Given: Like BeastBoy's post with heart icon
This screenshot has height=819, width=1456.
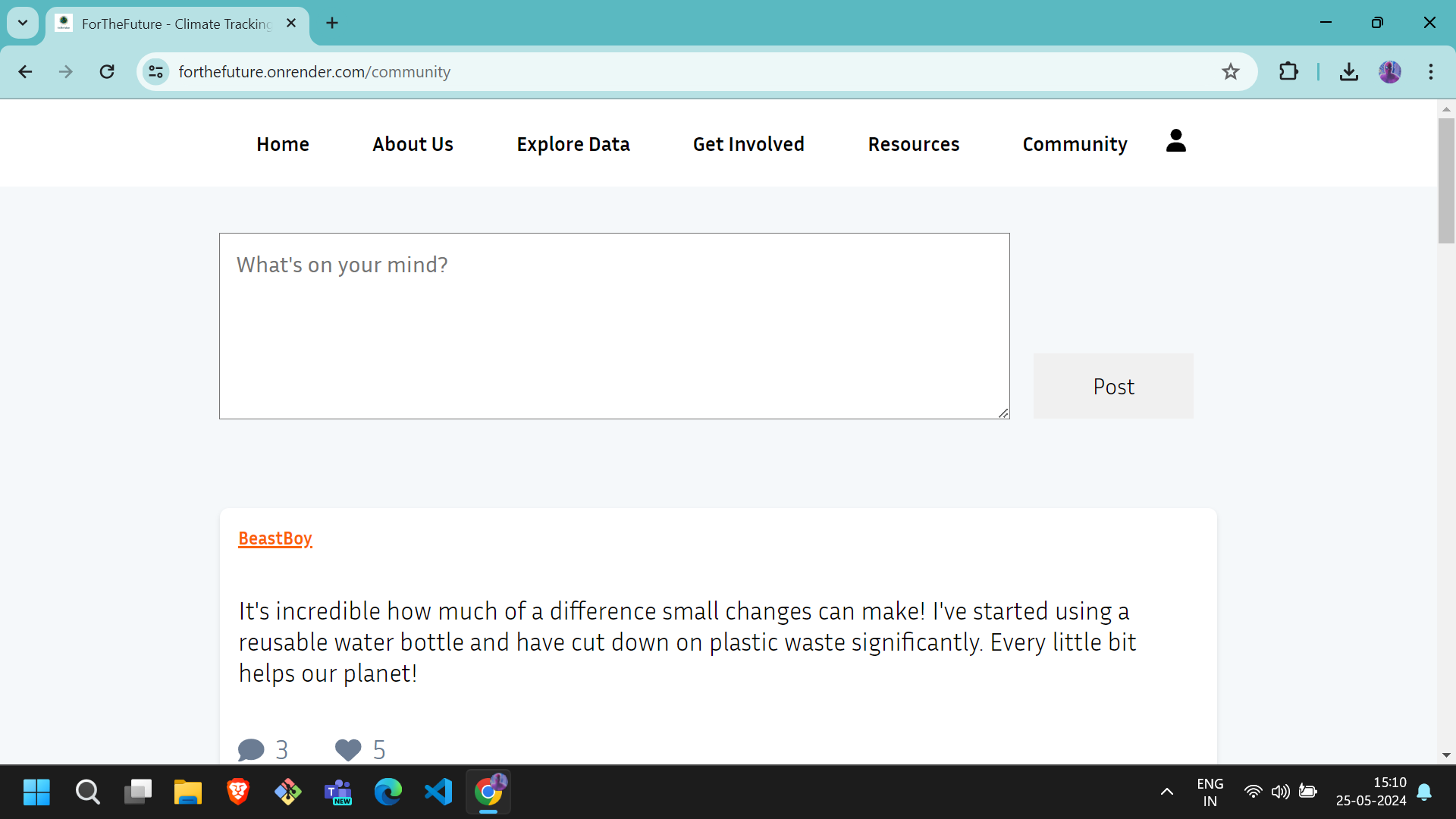Looking at the screenshot, I should click(x=348, y=750).
